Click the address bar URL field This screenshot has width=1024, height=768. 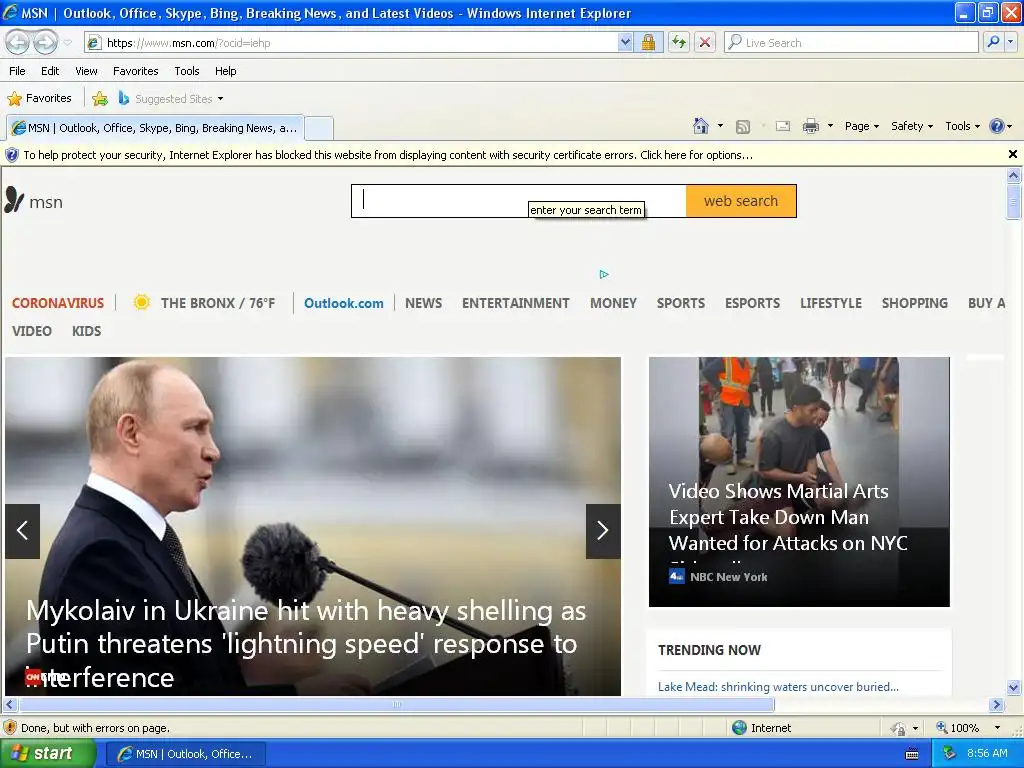point(353,42)
